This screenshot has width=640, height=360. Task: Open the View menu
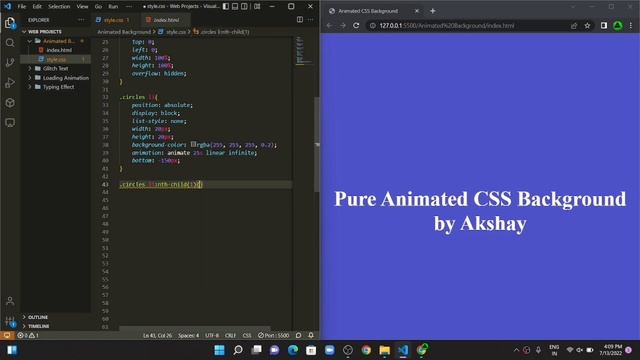(82, 6)
